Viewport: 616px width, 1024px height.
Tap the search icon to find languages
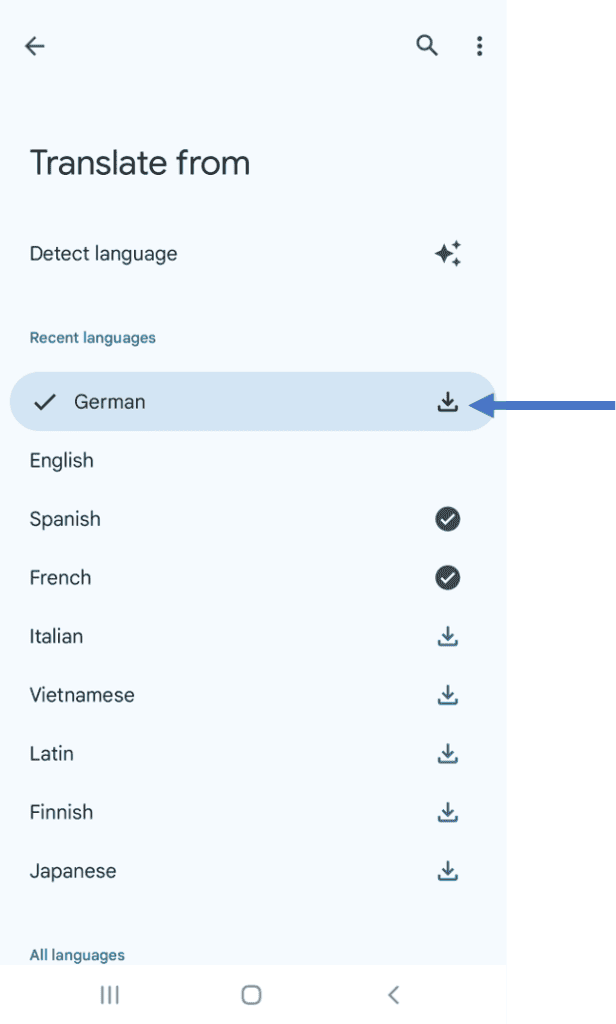[426, 46]
